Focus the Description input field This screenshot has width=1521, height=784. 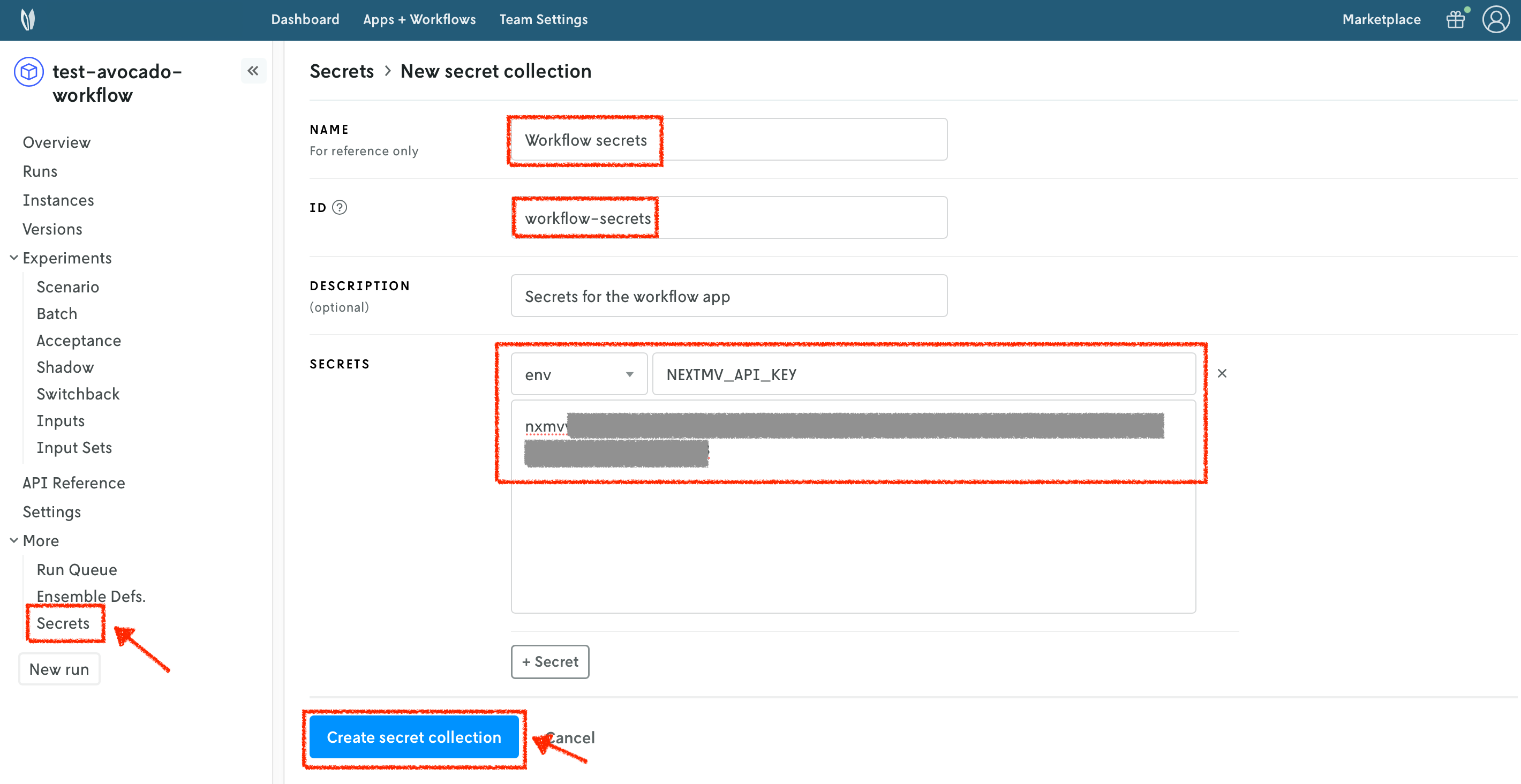point(728,296)
